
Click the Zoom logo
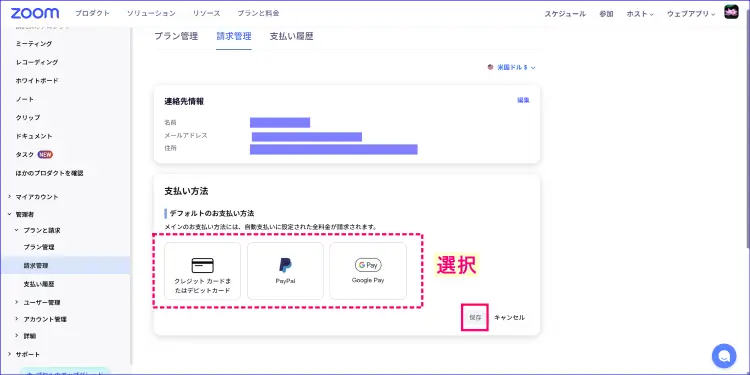coord(35,13)
